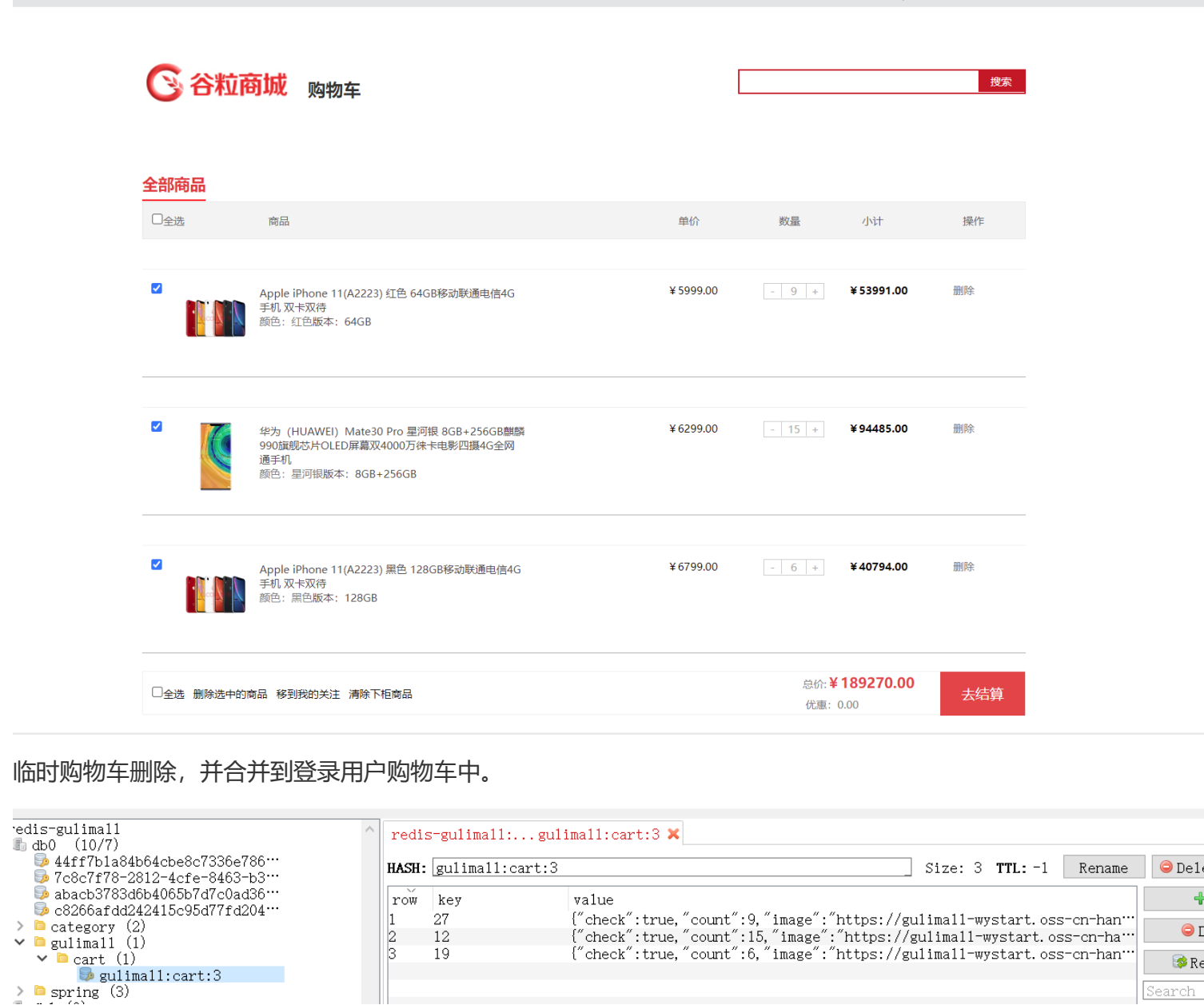
Task: Increase quantity of HUAWEI Mate30 Pro
Action: click(x=815, y=429)
